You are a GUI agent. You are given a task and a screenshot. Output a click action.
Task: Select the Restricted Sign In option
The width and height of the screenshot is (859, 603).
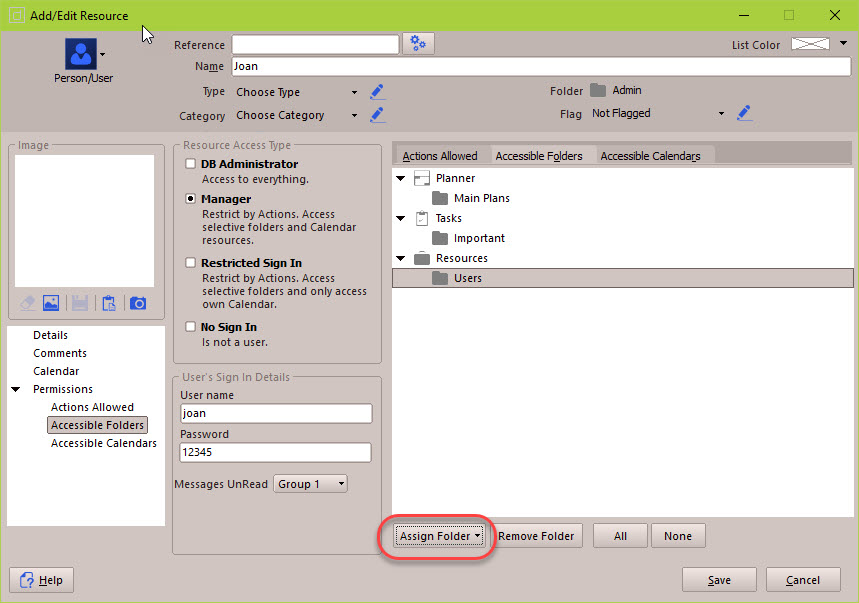click(x=190, y=263)
